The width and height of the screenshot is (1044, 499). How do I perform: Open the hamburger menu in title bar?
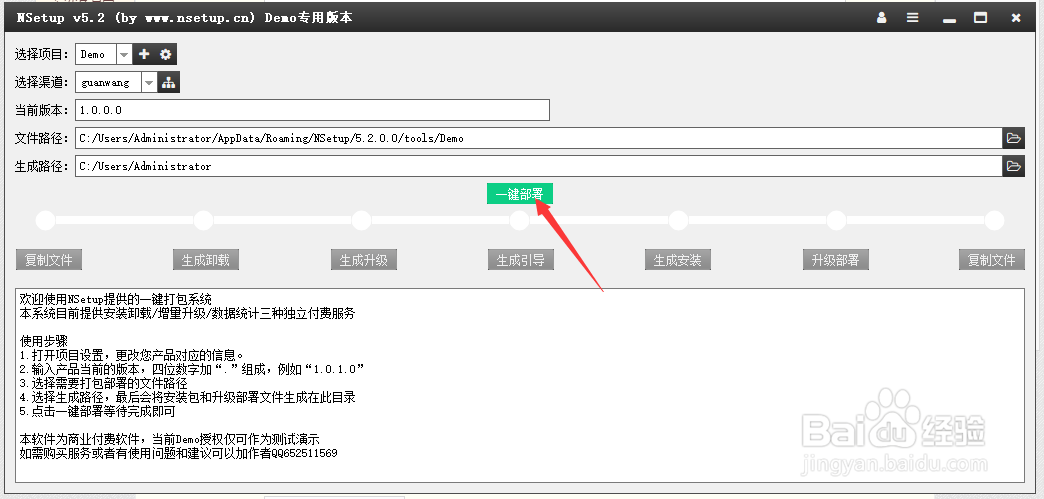[x=912, y=18]
